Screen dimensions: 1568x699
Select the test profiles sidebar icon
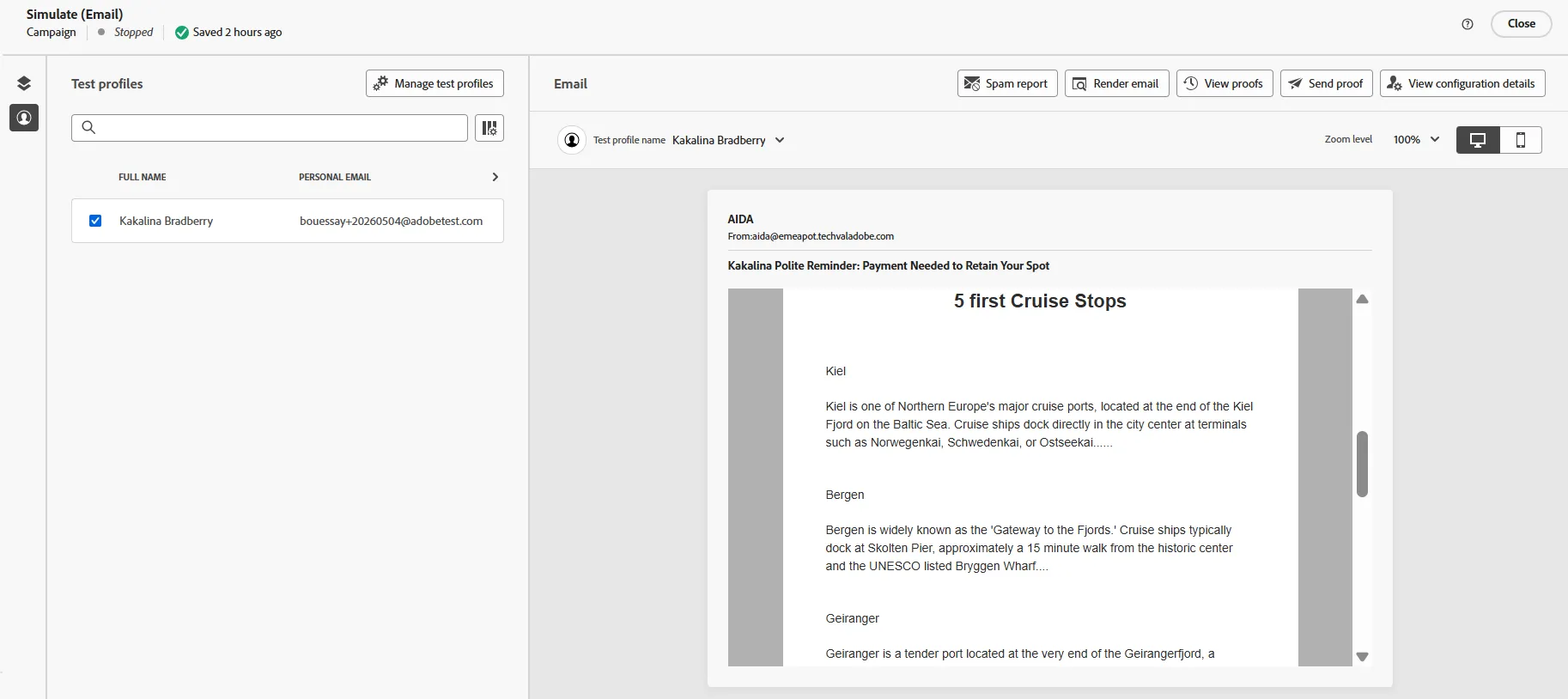pyautogui.click(x=24, y=118)
